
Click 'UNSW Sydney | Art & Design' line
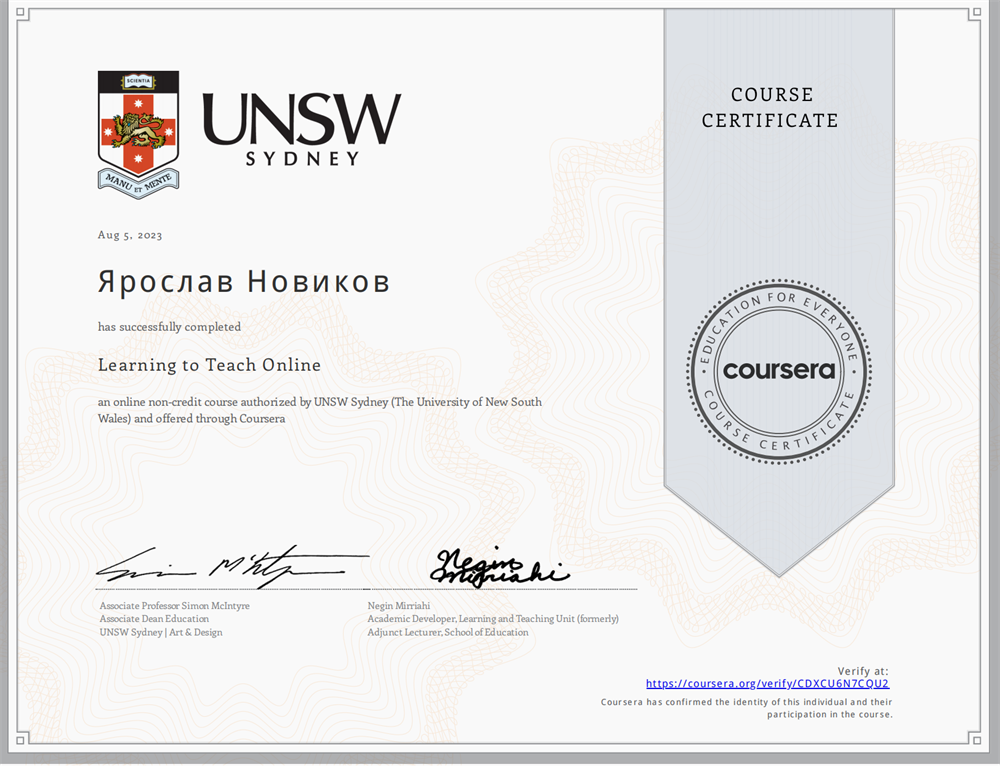tap(161, 633)
